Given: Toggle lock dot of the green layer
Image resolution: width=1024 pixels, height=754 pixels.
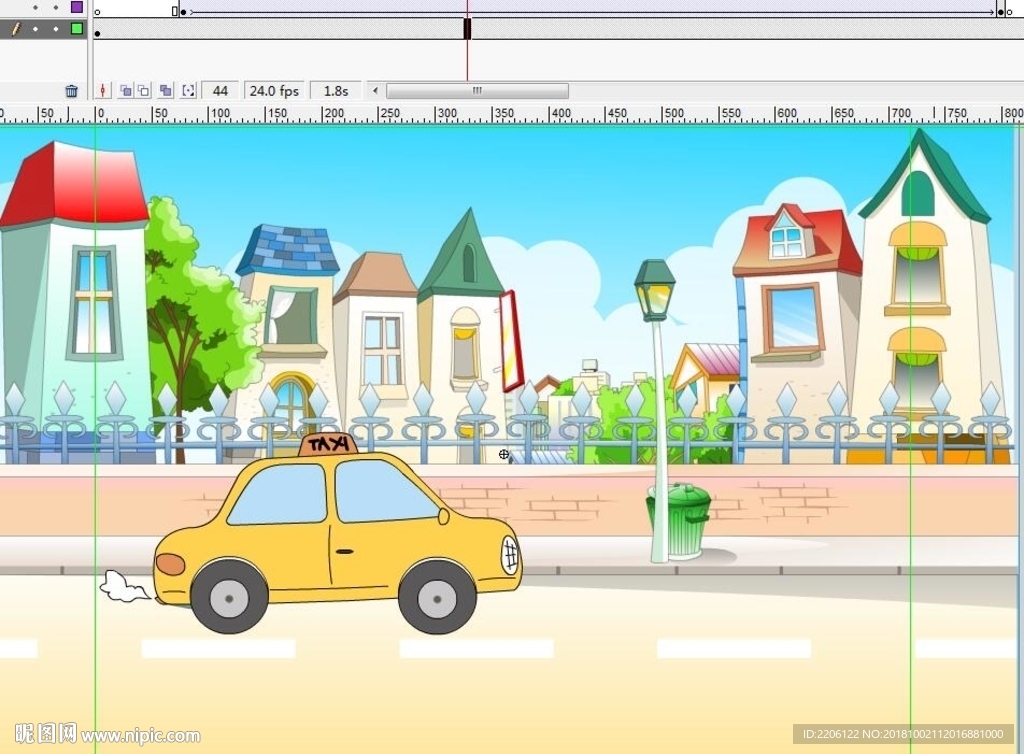Looking at the screenshot, I should pyautogui.click(x=54, y=29).
